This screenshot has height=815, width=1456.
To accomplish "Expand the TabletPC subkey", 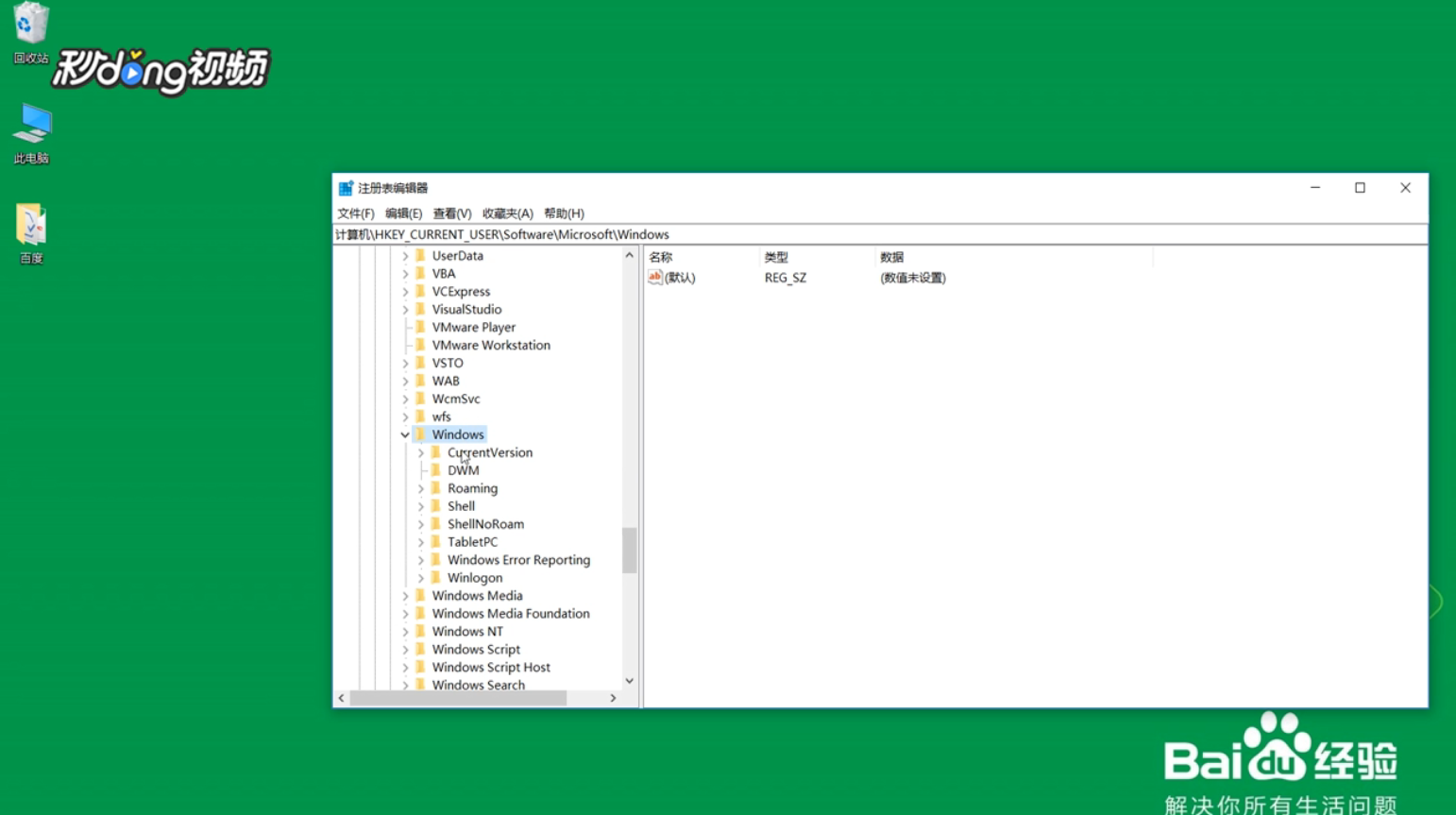I will (421, 542).
